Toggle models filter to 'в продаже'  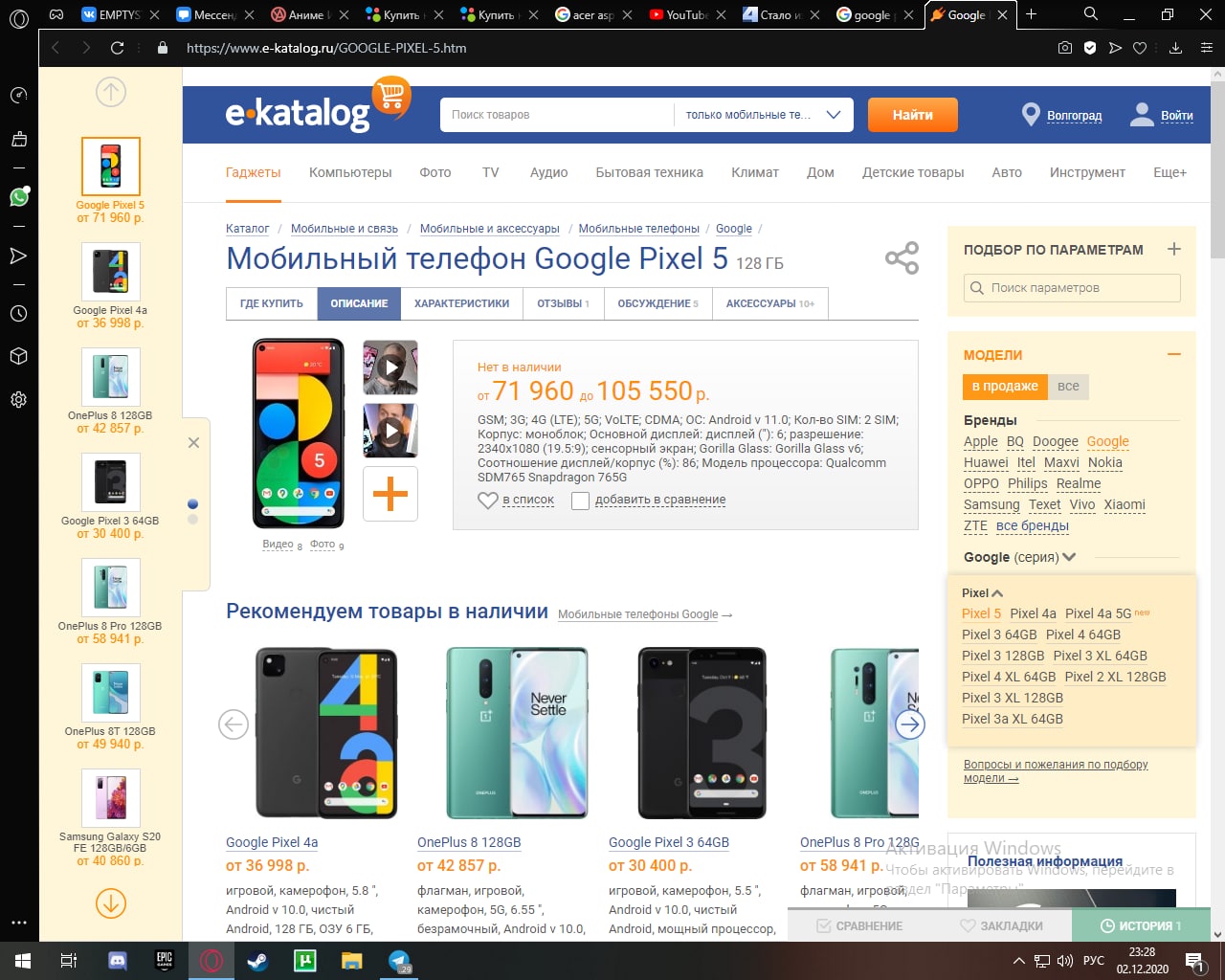tap(1004, 387)
